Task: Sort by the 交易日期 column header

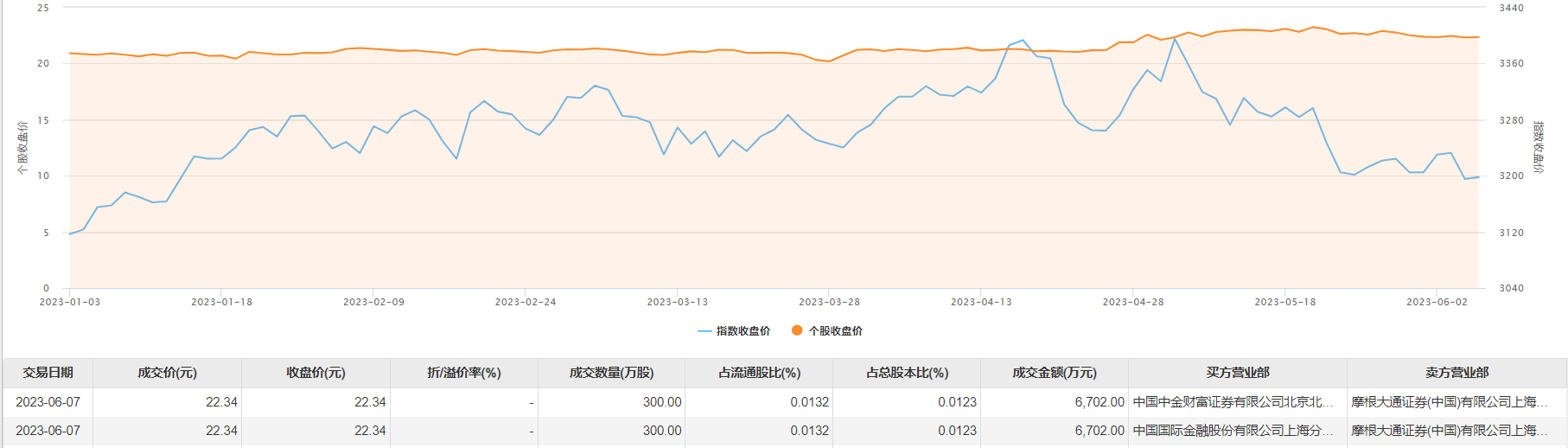Action: [x=48, y=373]
